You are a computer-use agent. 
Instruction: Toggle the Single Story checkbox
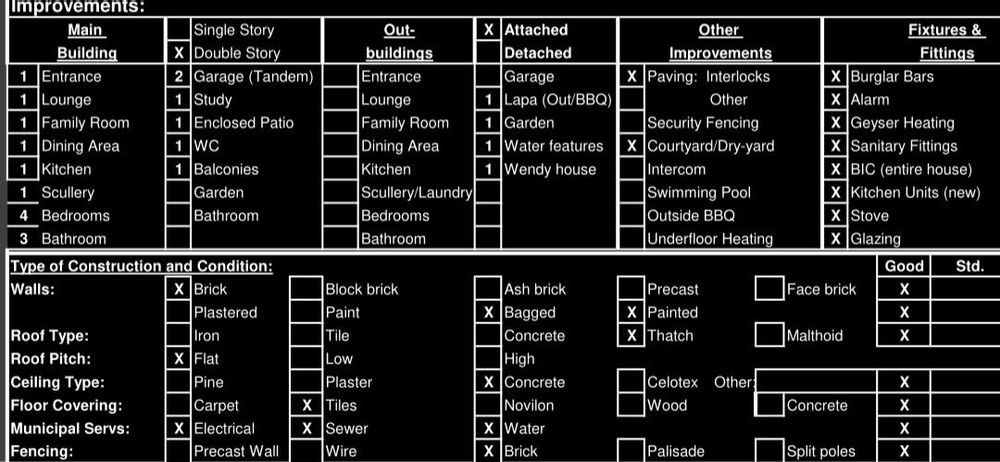click(178, 30)
